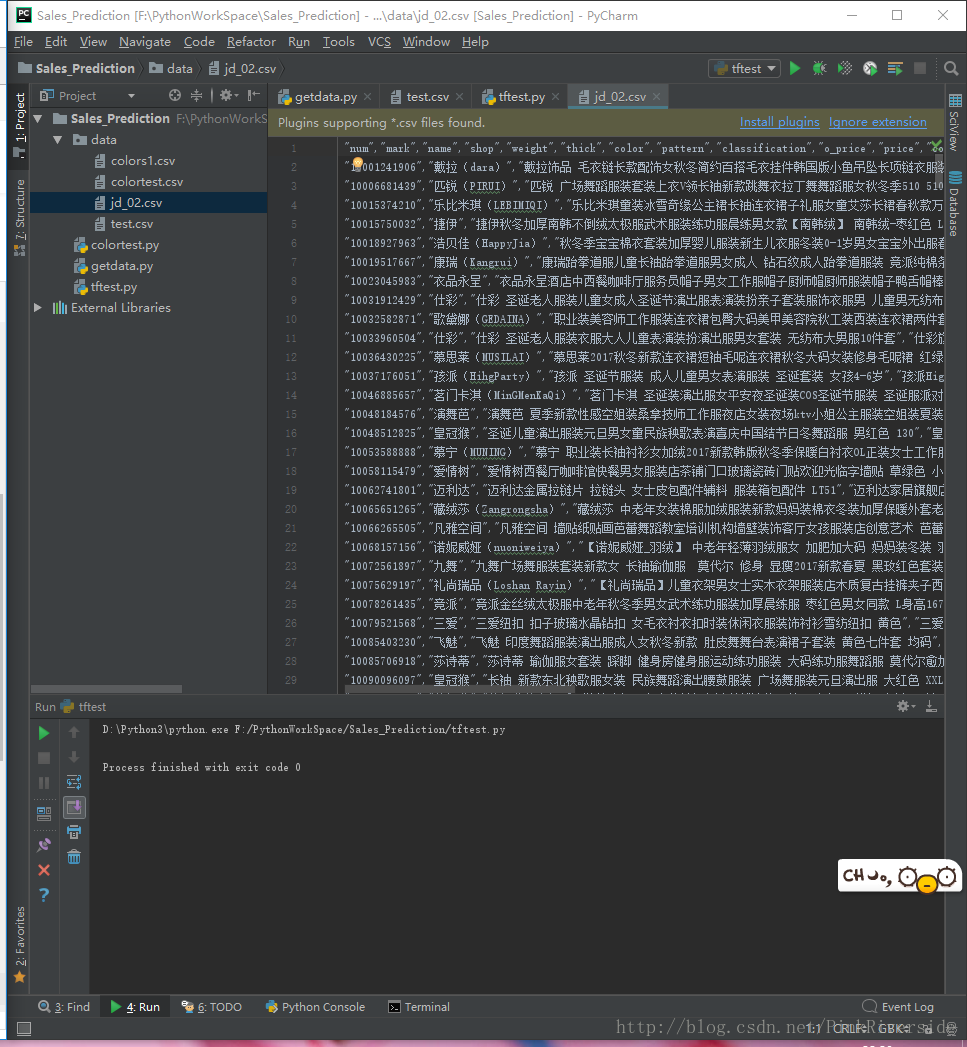
Task: Click the restore layout icon in Run panel
Action: (44, 813)
